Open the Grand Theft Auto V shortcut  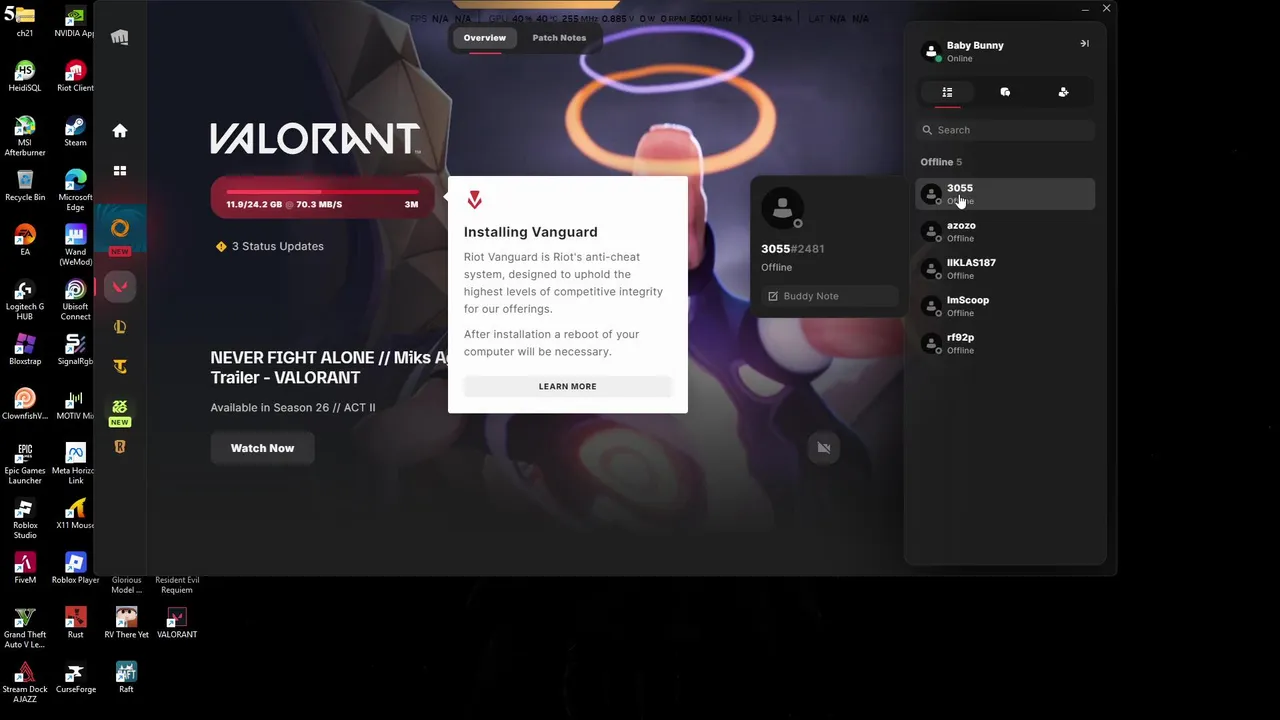tap(25, 628)
